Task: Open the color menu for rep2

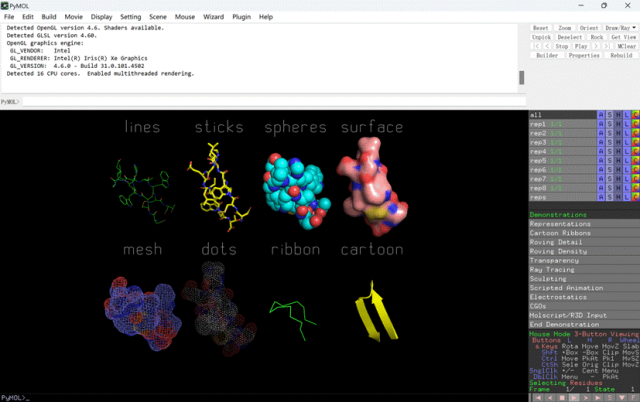Action: [636, 133]
